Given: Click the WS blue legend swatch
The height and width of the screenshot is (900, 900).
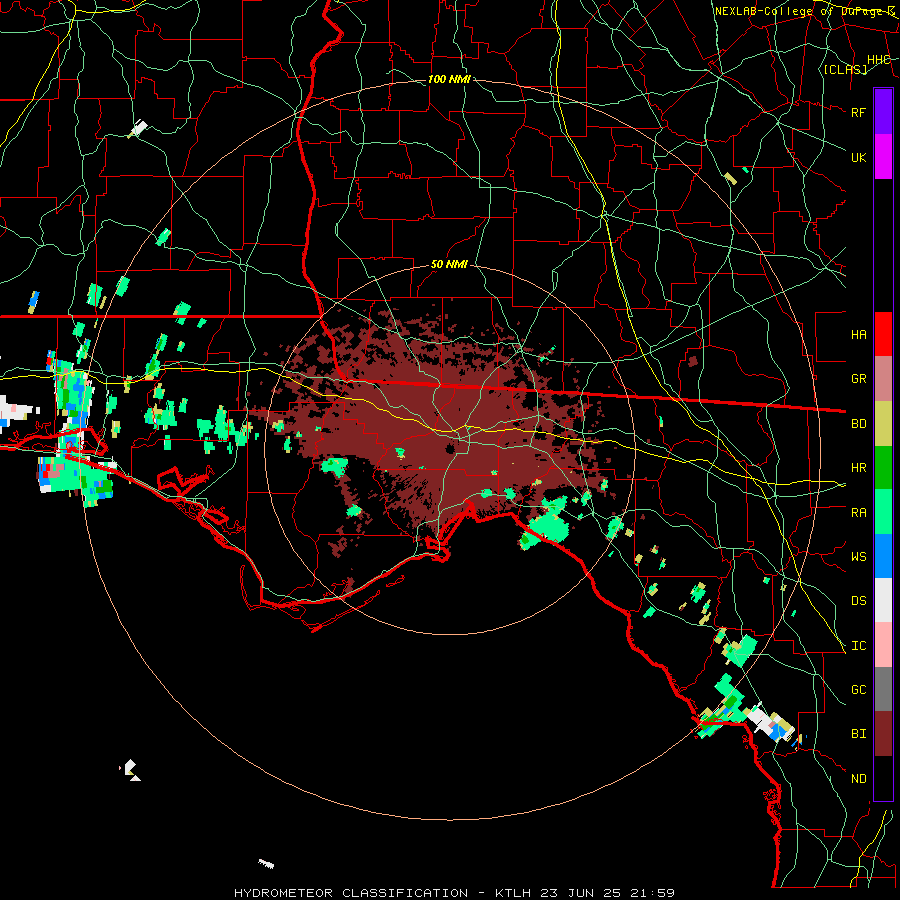Looking at the screenshot, I should click(883, 556).
